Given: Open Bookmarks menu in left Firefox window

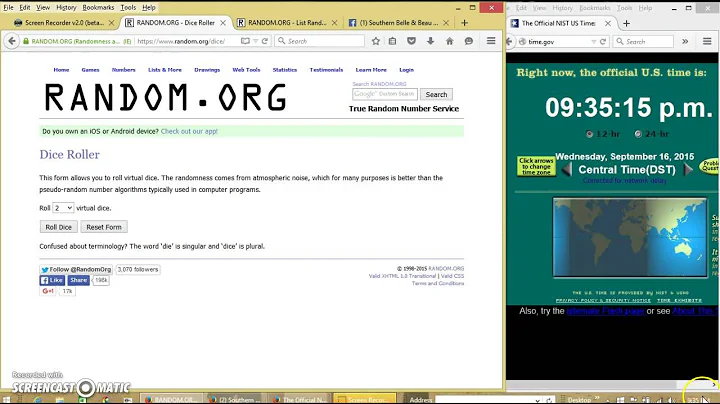Looking at the screenshot, I should point(98,7).
